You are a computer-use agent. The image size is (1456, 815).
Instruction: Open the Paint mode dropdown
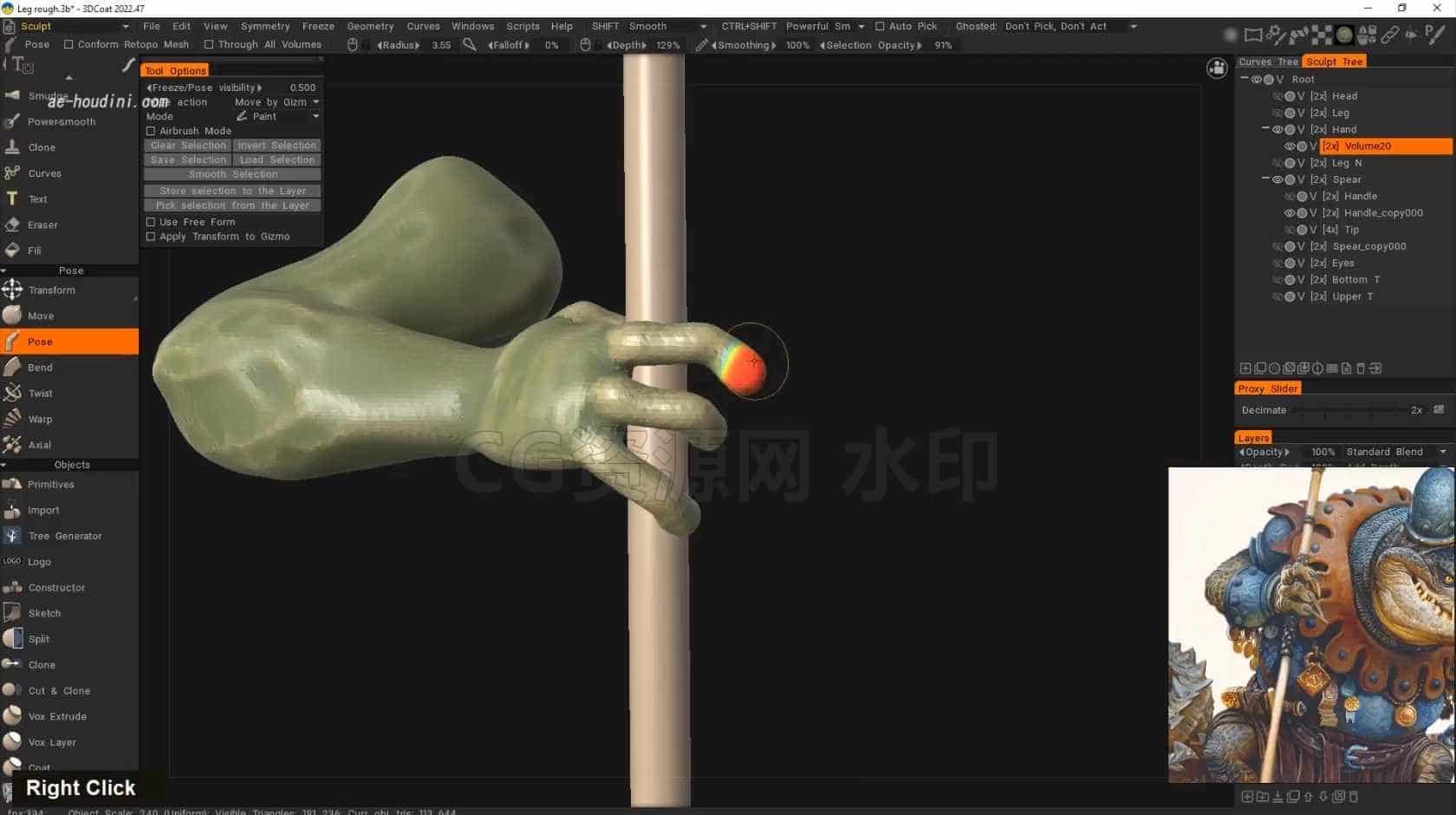[276, 116]
